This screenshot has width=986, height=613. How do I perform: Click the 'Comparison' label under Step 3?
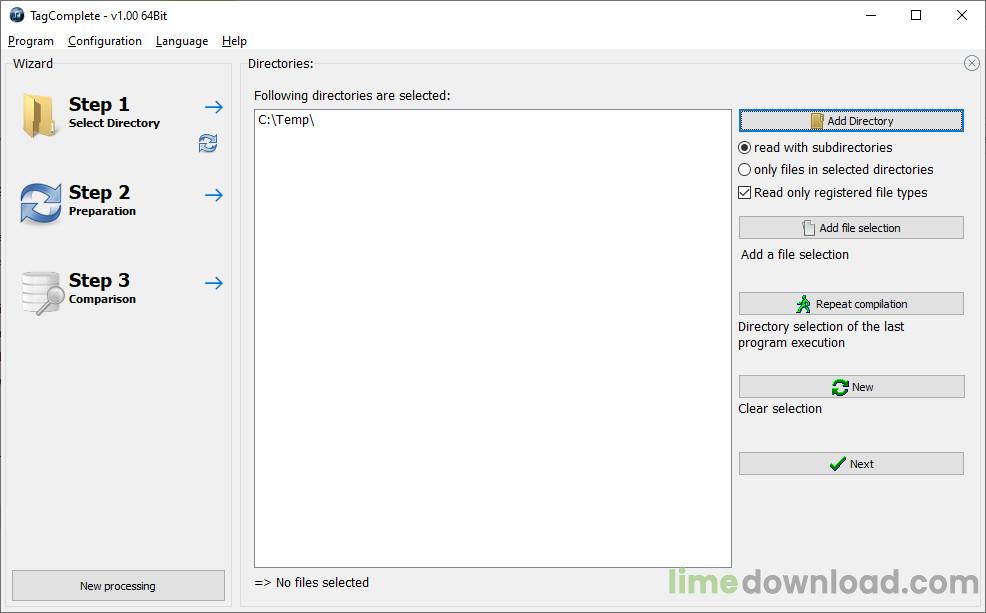tap(102, 299)
